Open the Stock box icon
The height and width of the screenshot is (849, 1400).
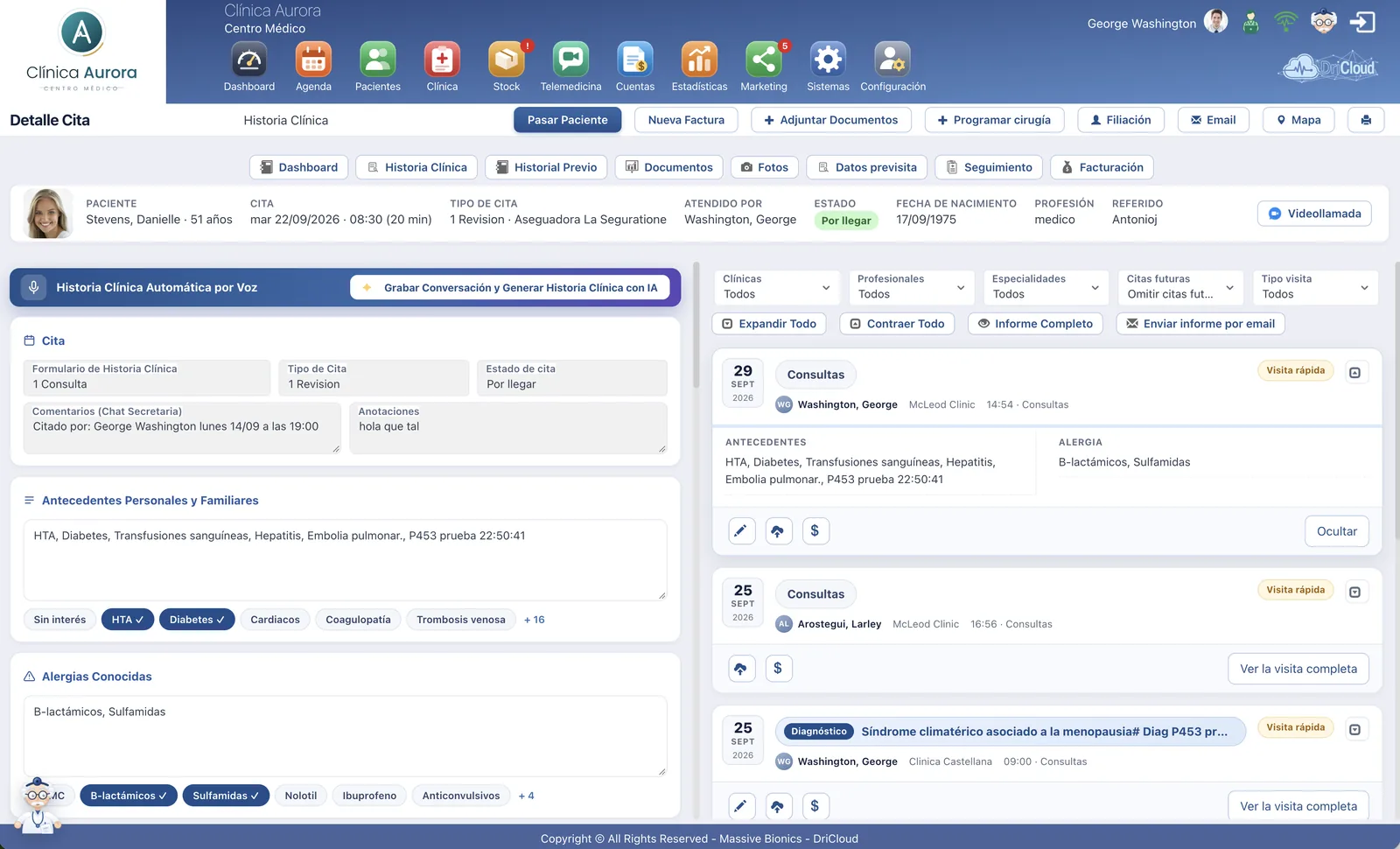point(507,60)
